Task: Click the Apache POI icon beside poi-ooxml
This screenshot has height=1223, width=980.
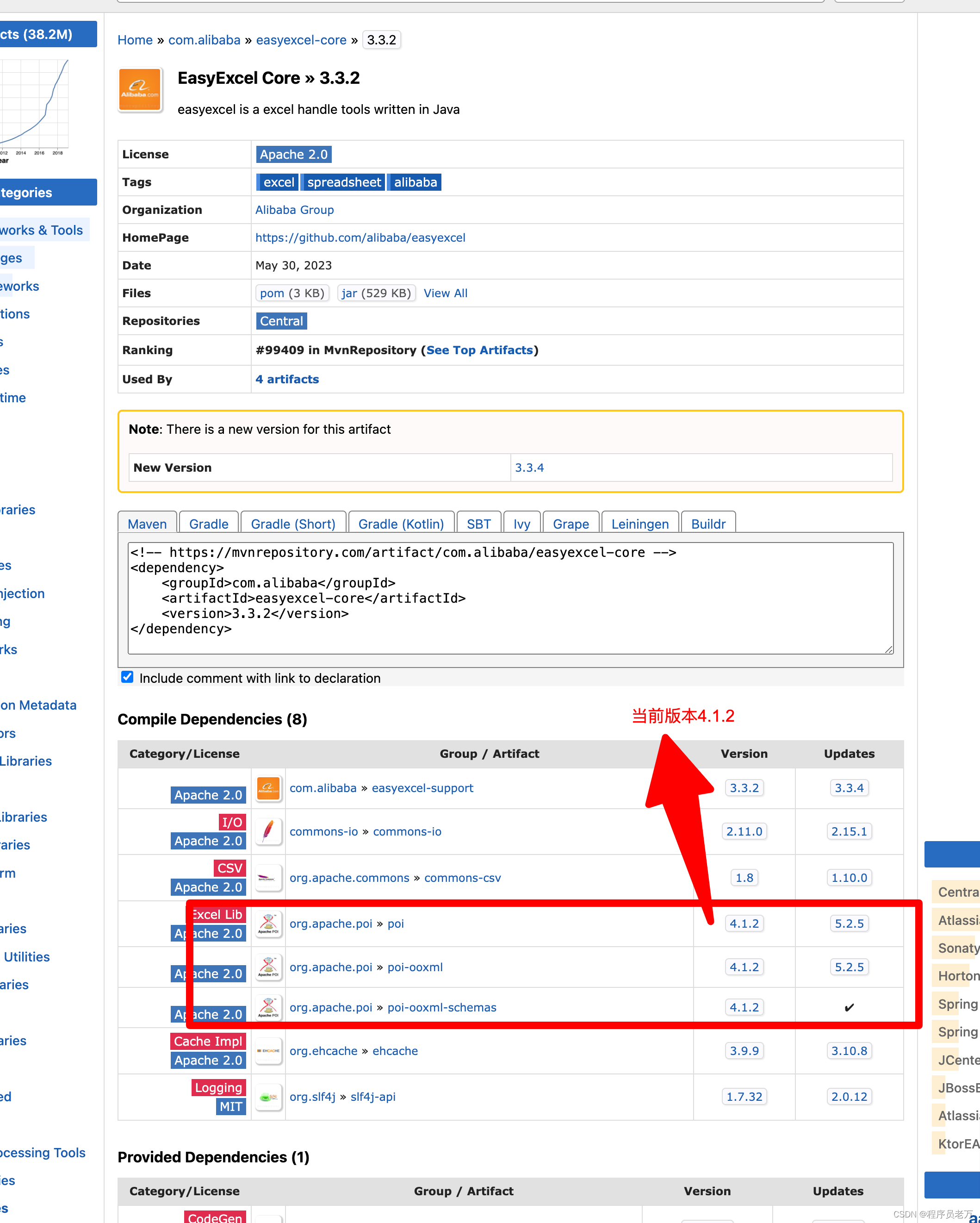Action: [x=268, y=967]
